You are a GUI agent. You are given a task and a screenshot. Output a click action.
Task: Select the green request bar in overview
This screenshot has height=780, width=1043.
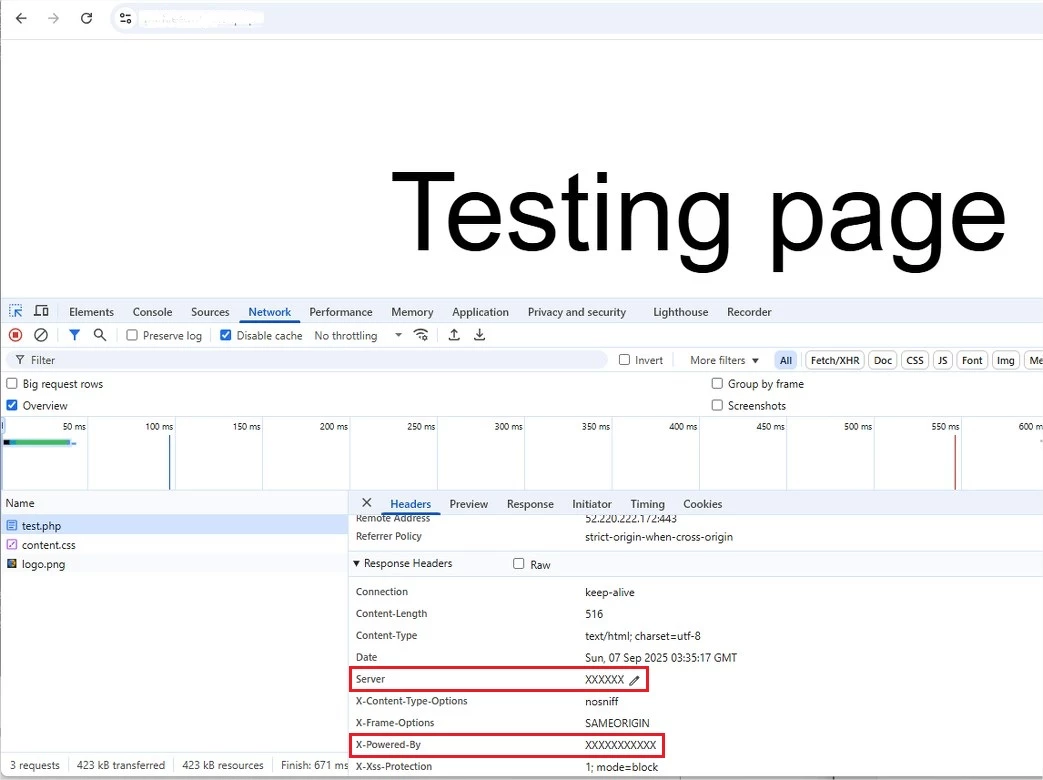tap(40, 442)
